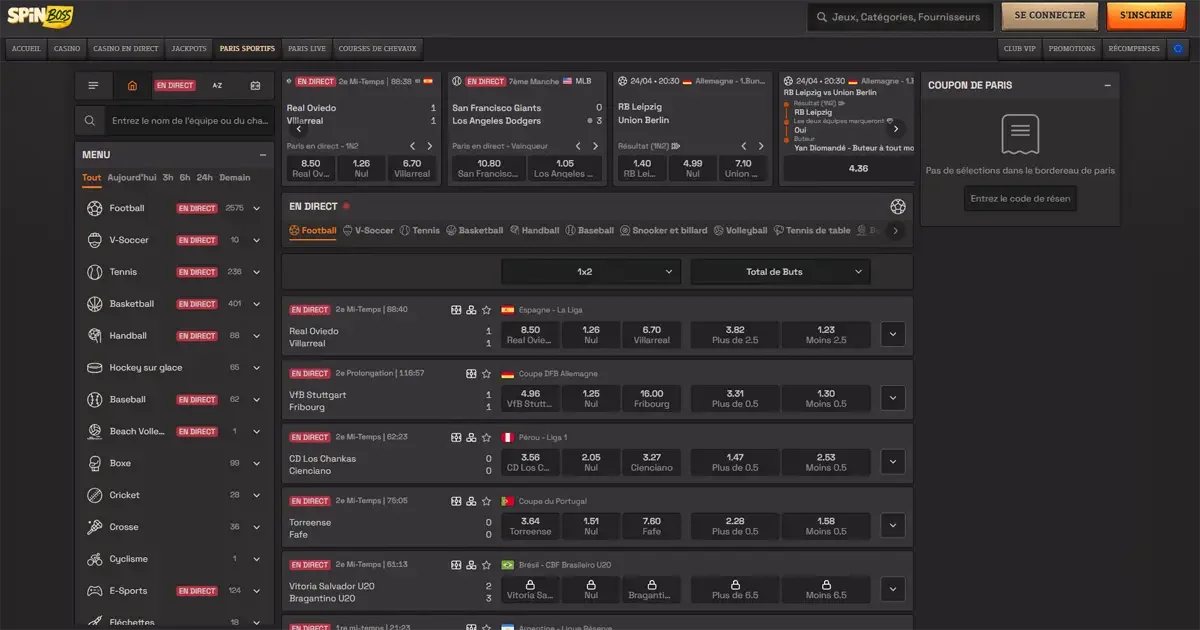Screen dimensions: 1200x630
Task: Bet on Villarreal at 6.70 in La Liga row
Action: pyautogui.click(x=652, y=334)
